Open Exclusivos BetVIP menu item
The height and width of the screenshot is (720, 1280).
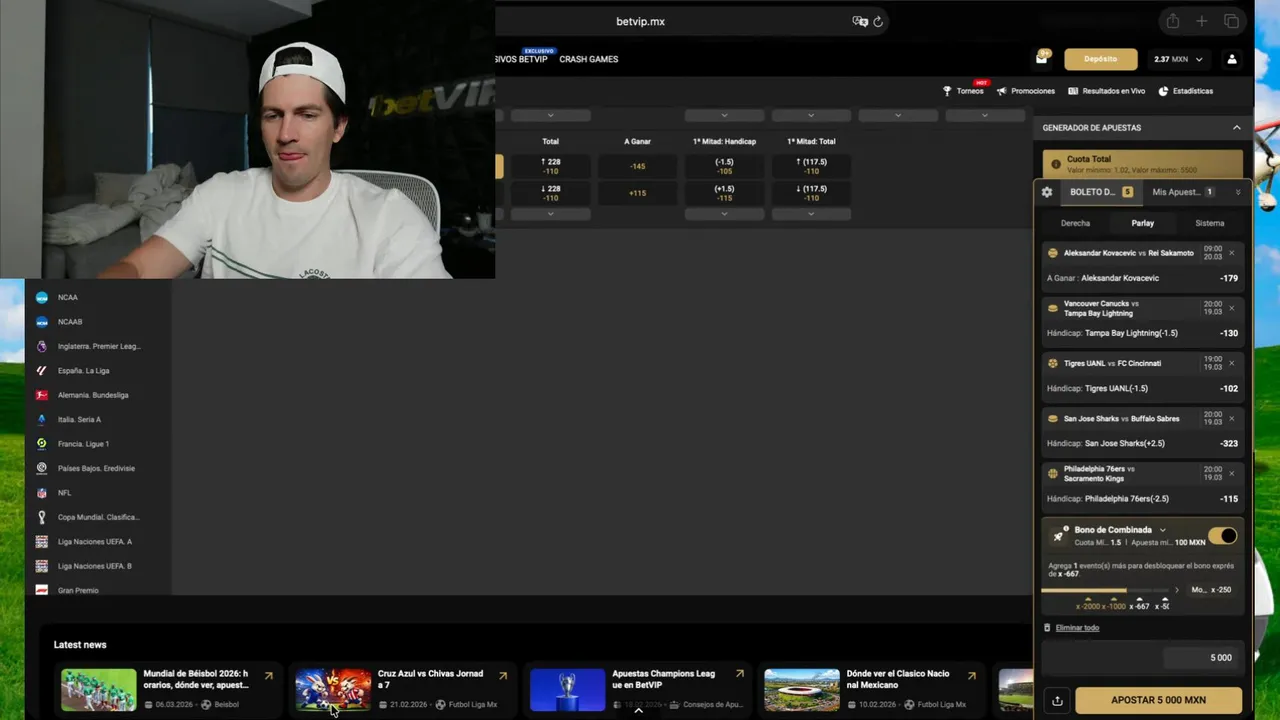point(521,59)
